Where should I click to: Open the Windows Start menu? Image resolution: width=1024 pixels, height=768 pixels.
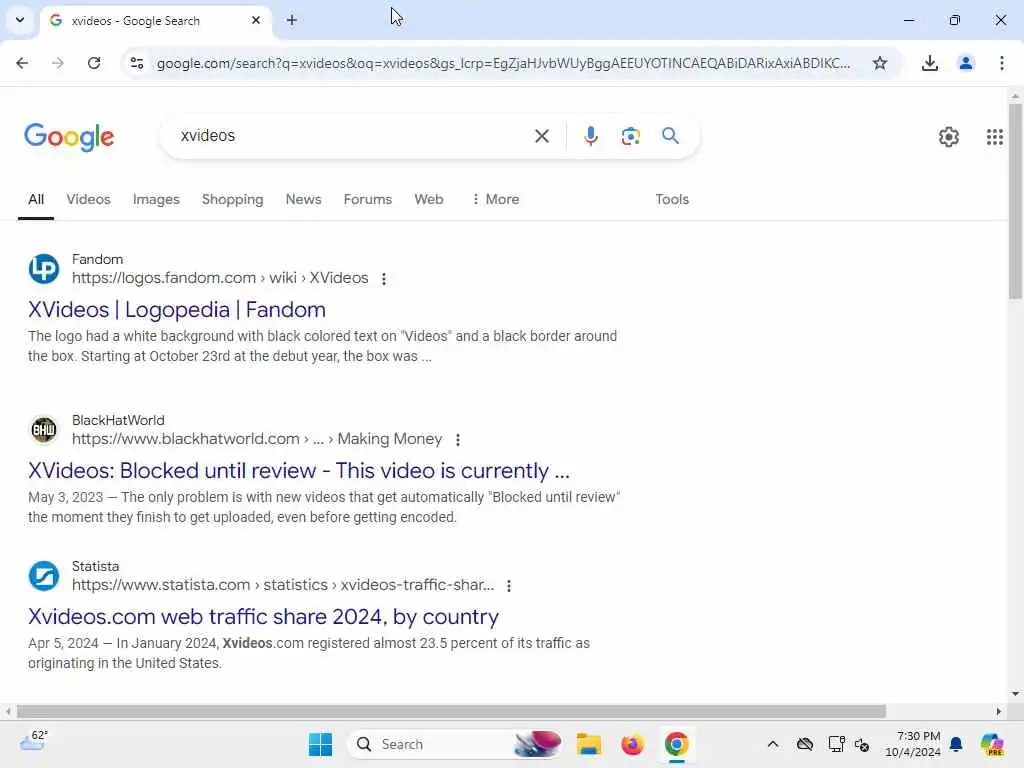click(x=320, y=744)
